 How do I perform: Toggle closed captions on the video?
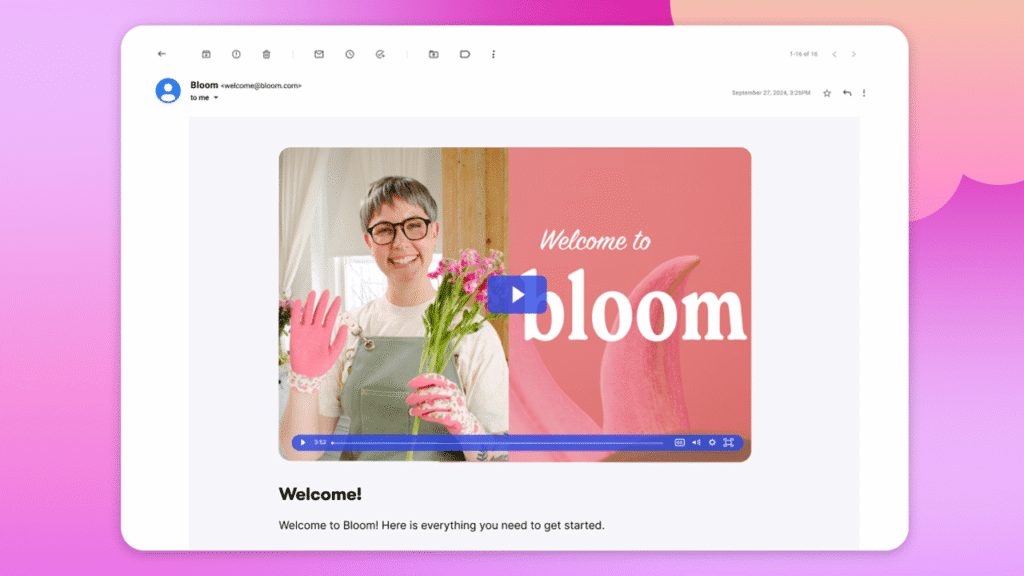tap(680, 442)
